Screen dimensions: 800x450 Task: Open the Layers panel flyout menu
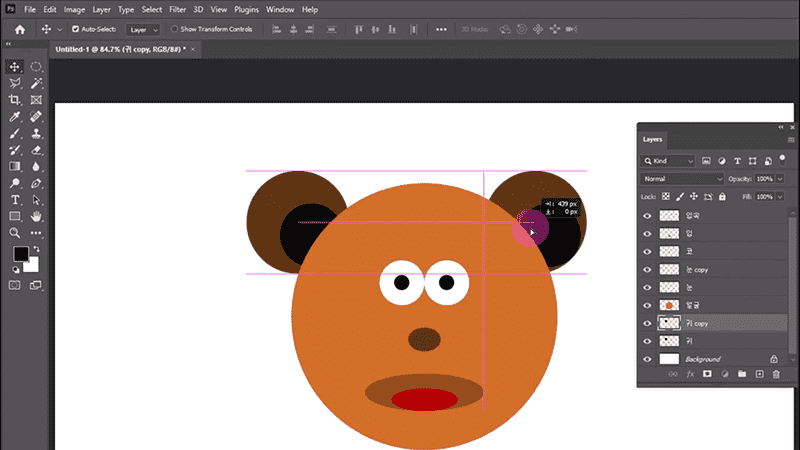point(791,139)
